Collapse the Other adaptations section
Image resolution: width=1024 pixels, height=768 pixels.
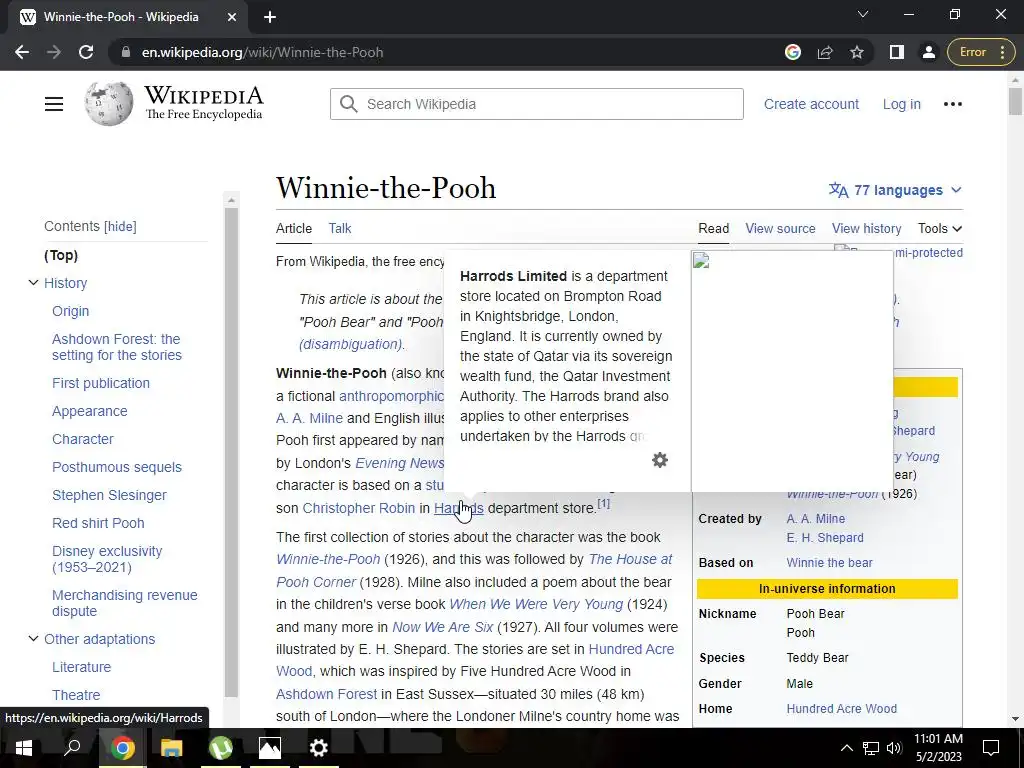tap(33, 639)
